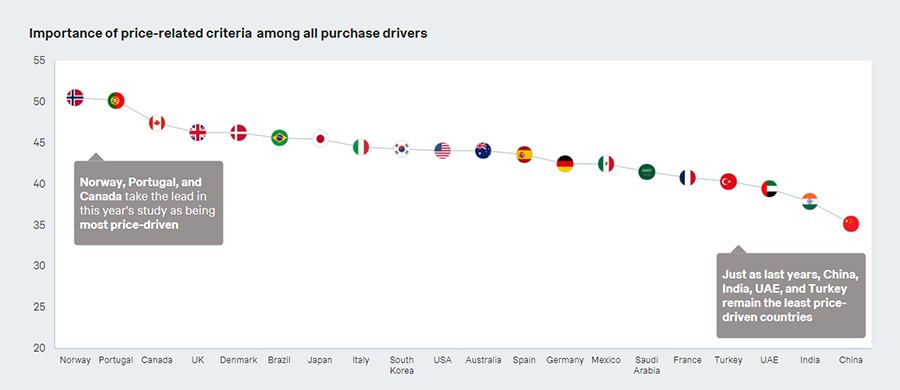Click the most price-driven callout box
Viewport: 900px width, 390px height.
click(x=149, y=203)
